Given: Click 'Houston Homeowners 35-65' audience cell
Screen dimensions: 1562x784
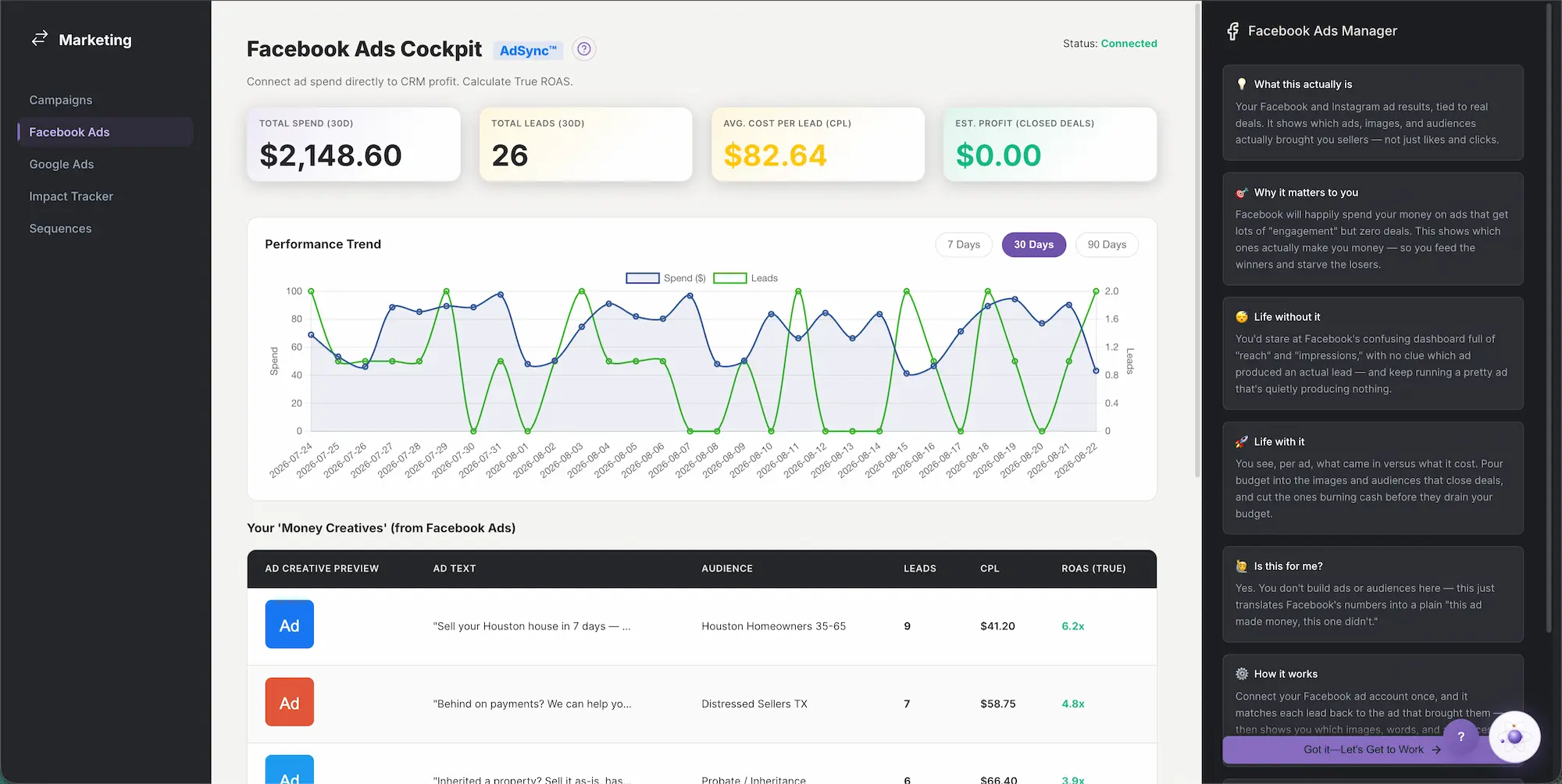Looking at the screenshot, I should [x=773, y=626].
